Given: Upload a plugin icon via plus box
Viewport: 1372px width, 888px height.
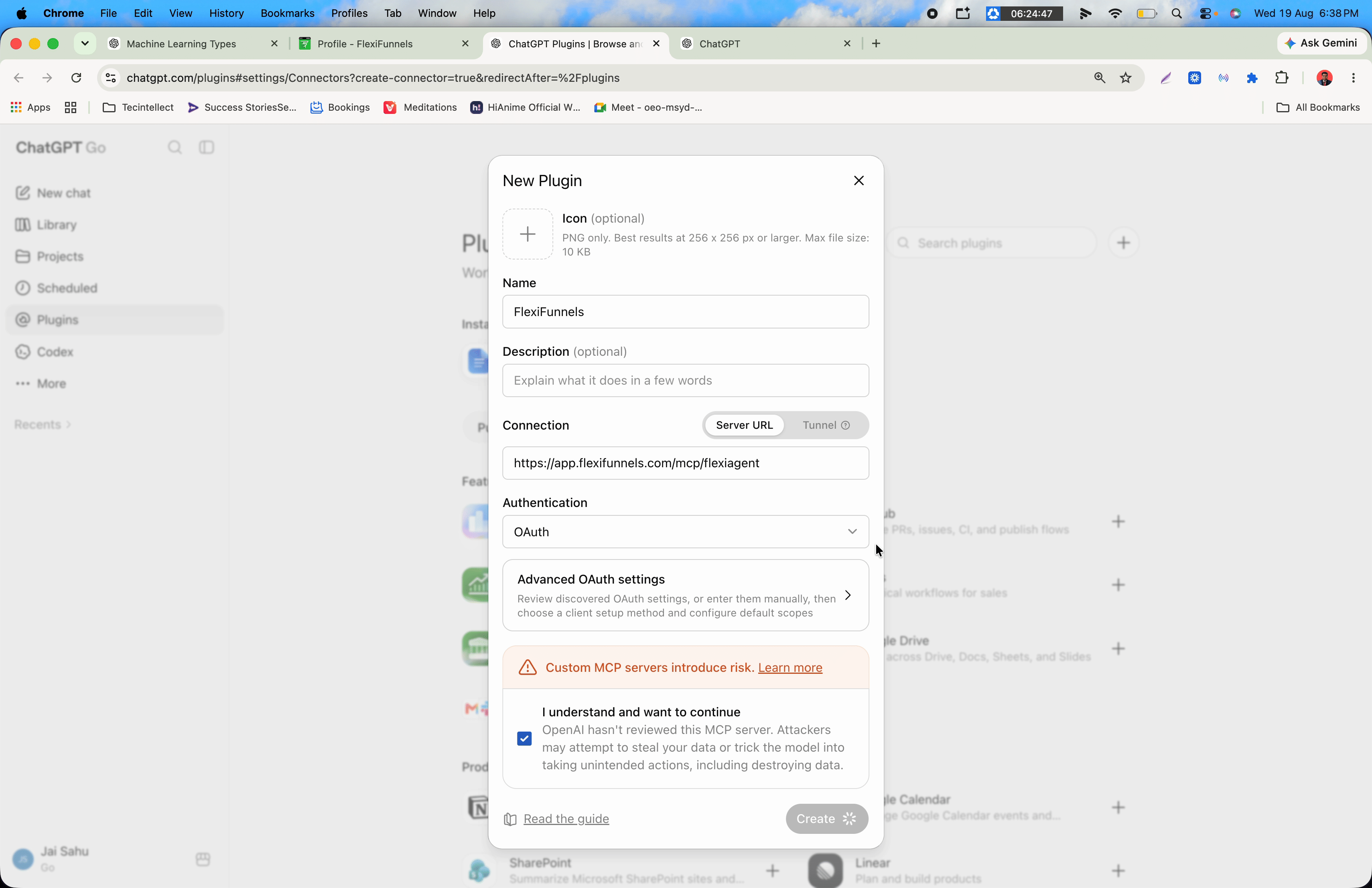Looking at the screenshot, I should coord(528,234).
